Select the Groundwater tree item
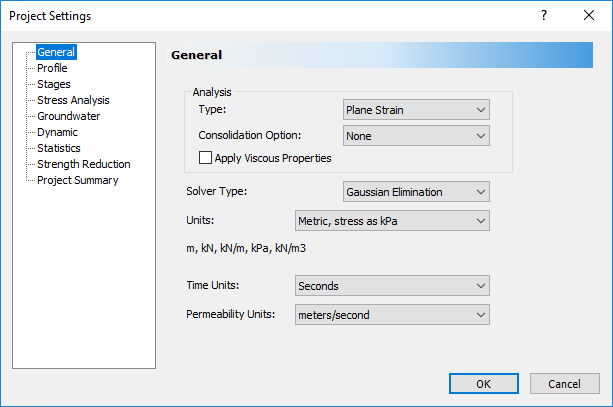This screenshot has height=407, width=613. 69,116
